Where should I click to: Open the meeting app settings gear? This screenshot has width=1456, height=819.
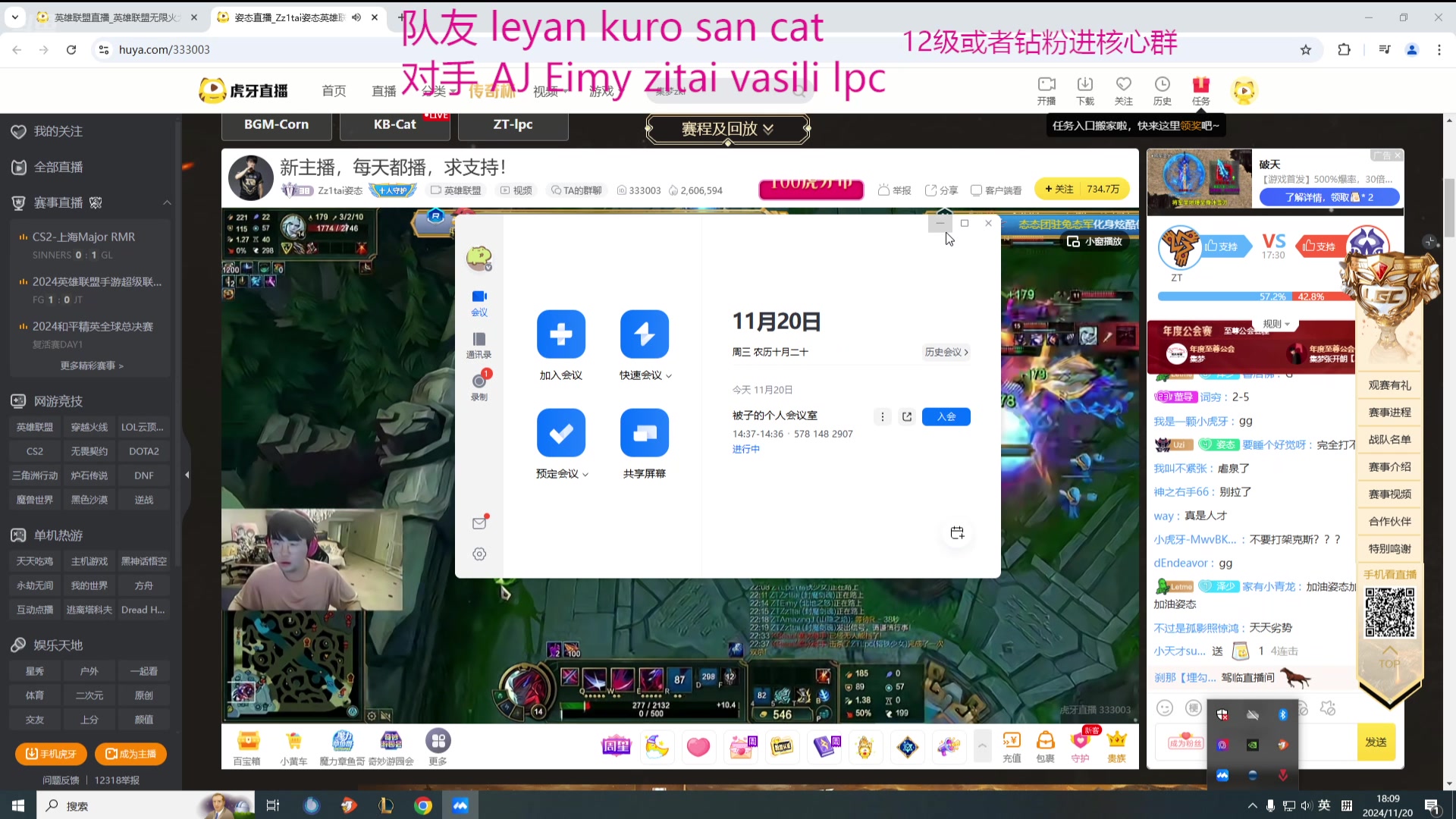(x=479, y=554)
